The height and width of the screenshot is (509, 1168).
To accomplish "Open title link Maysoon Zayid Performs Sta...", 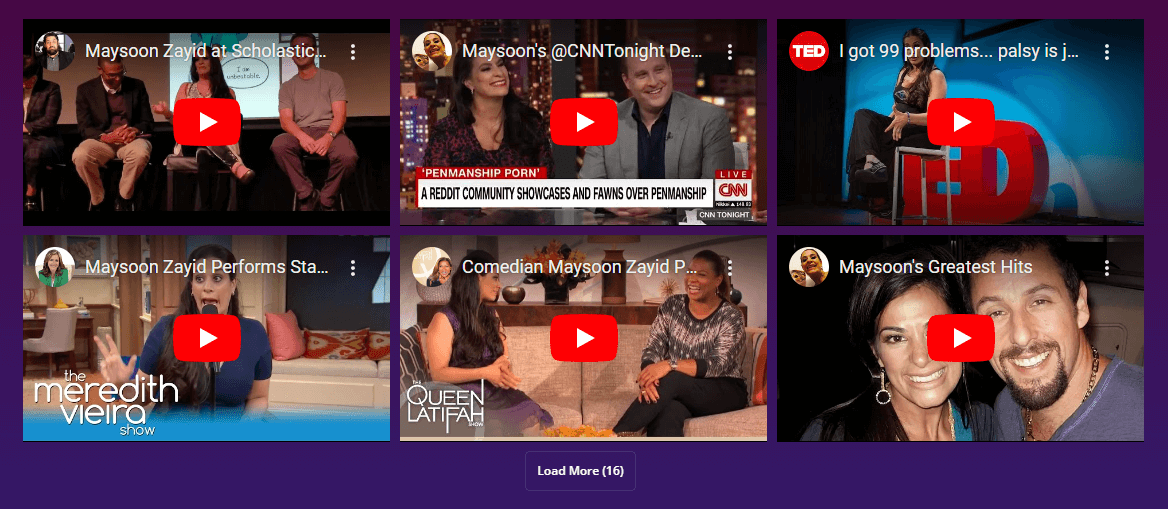I will (x=206, y=268).
